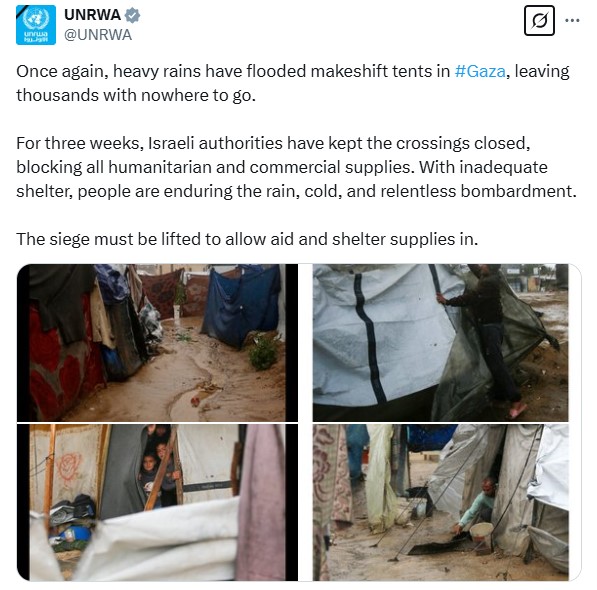Open photo of children peeking from tent
The height and width of the screenshot is (590, 597).
point(157,502)
